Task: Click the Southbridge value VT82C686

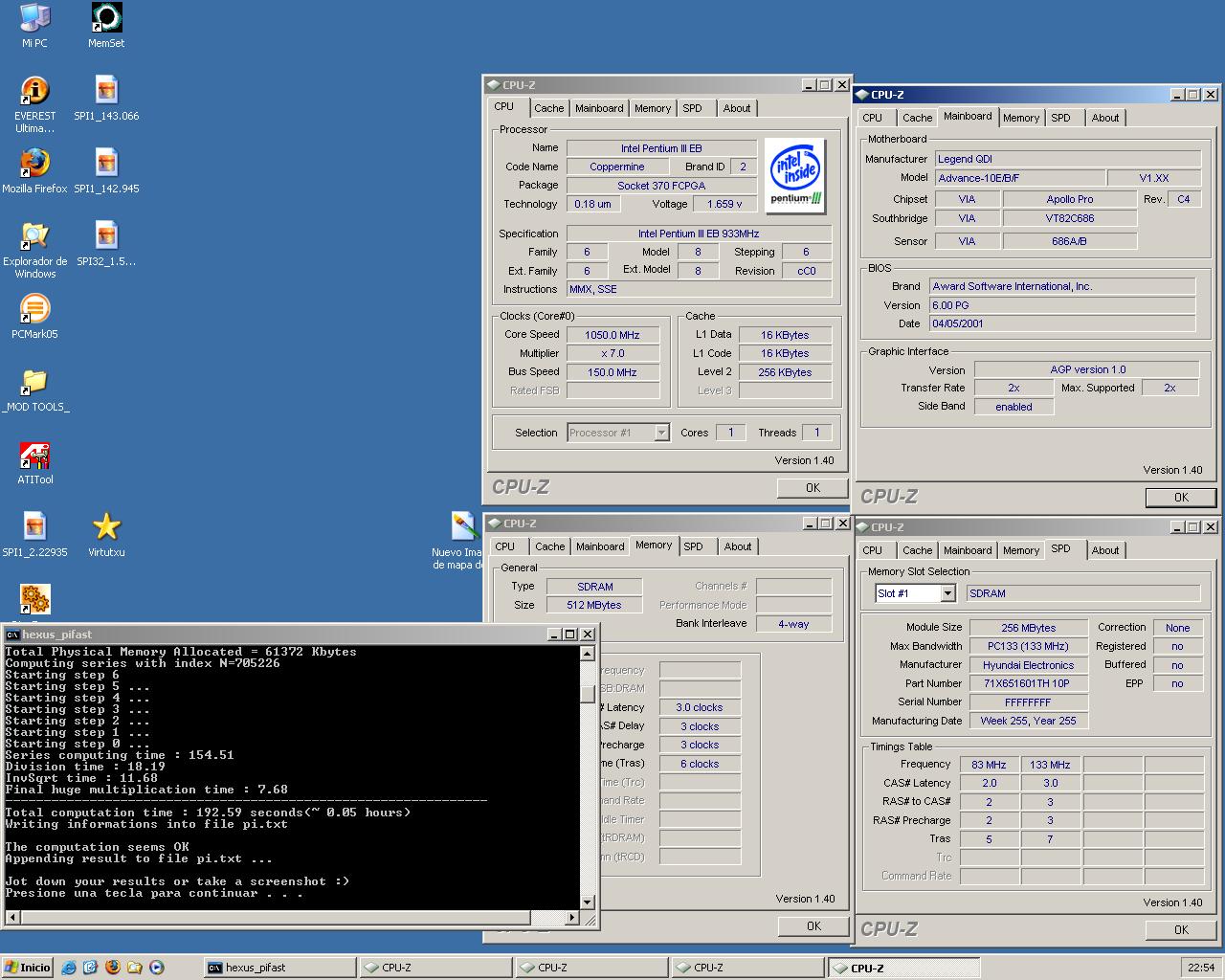Action: [x=1070, y=218]
